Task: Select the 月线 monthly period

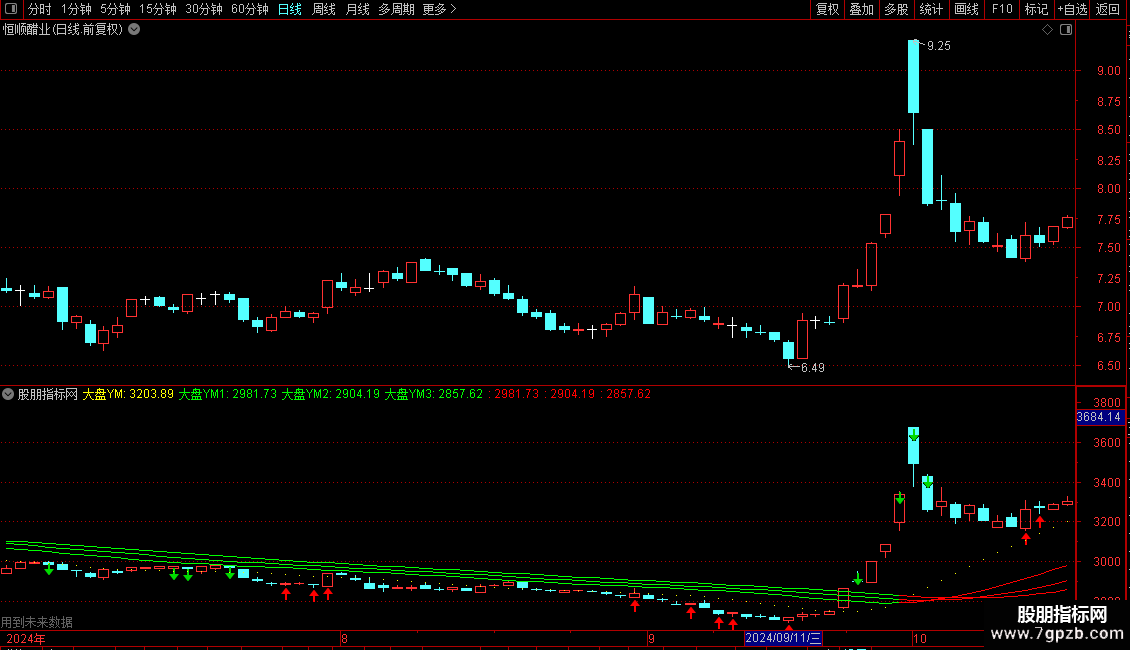Action: tap(357, 9)
